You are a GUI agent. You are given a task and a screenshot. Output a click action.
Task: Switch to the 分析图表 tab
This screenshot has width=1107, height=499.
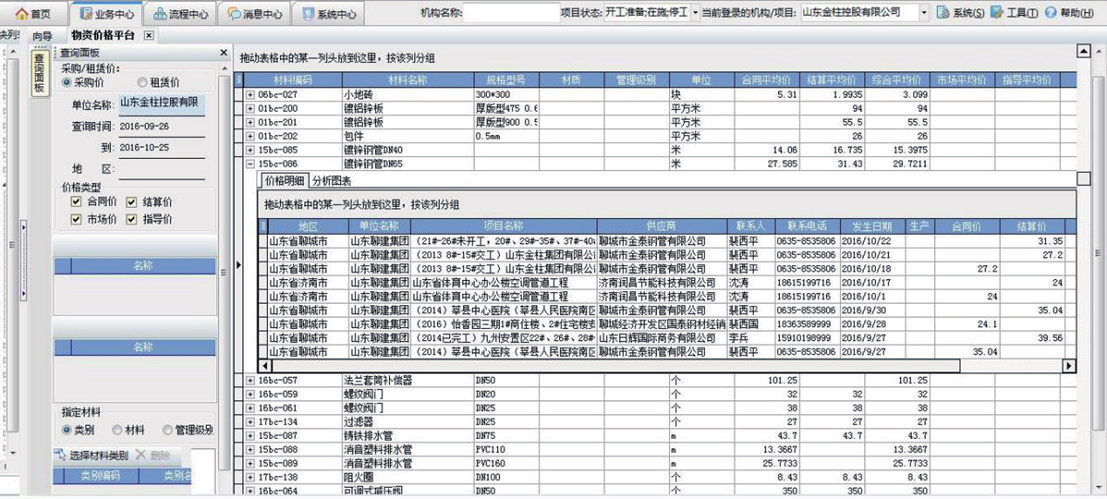[331, 180]
